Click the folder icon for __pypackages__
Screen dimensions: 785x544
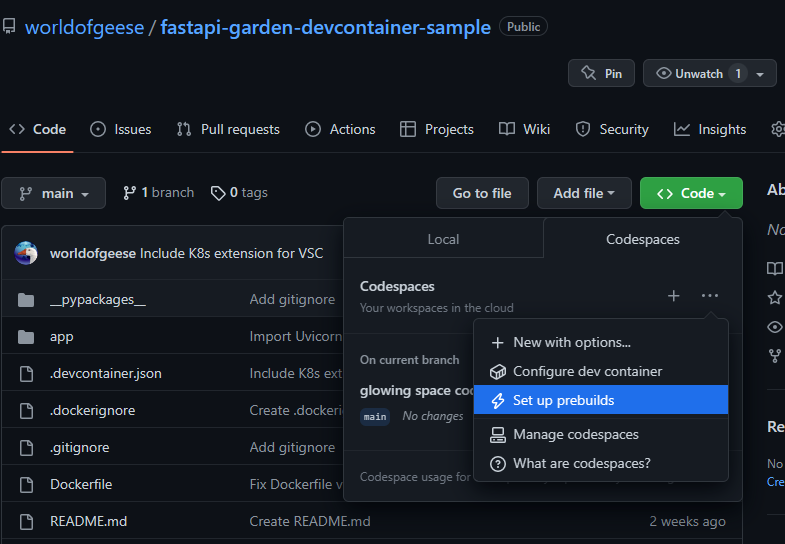pos(26,300)
